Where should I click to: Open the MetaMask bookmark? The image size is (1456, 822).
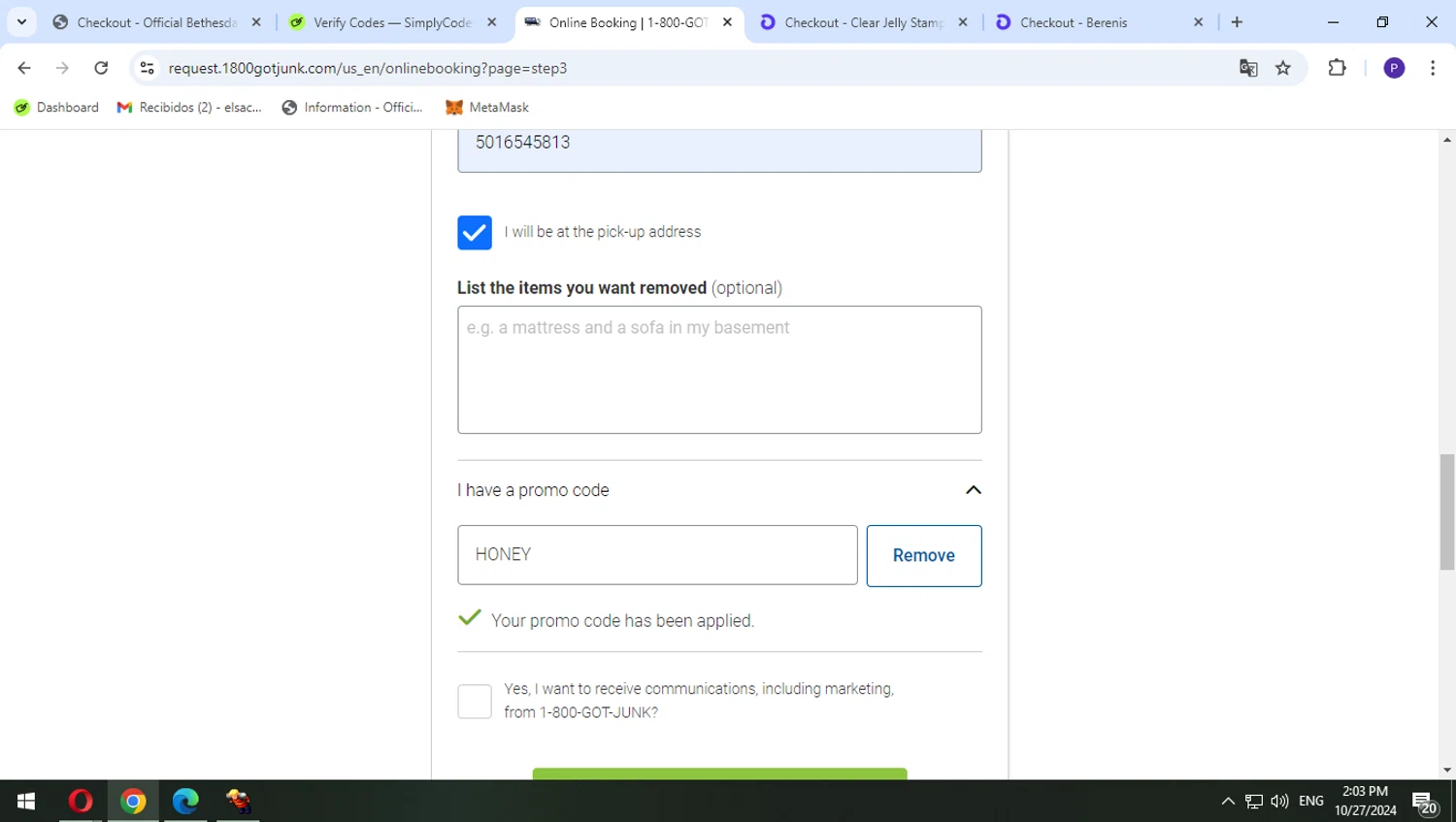[487, 108]
